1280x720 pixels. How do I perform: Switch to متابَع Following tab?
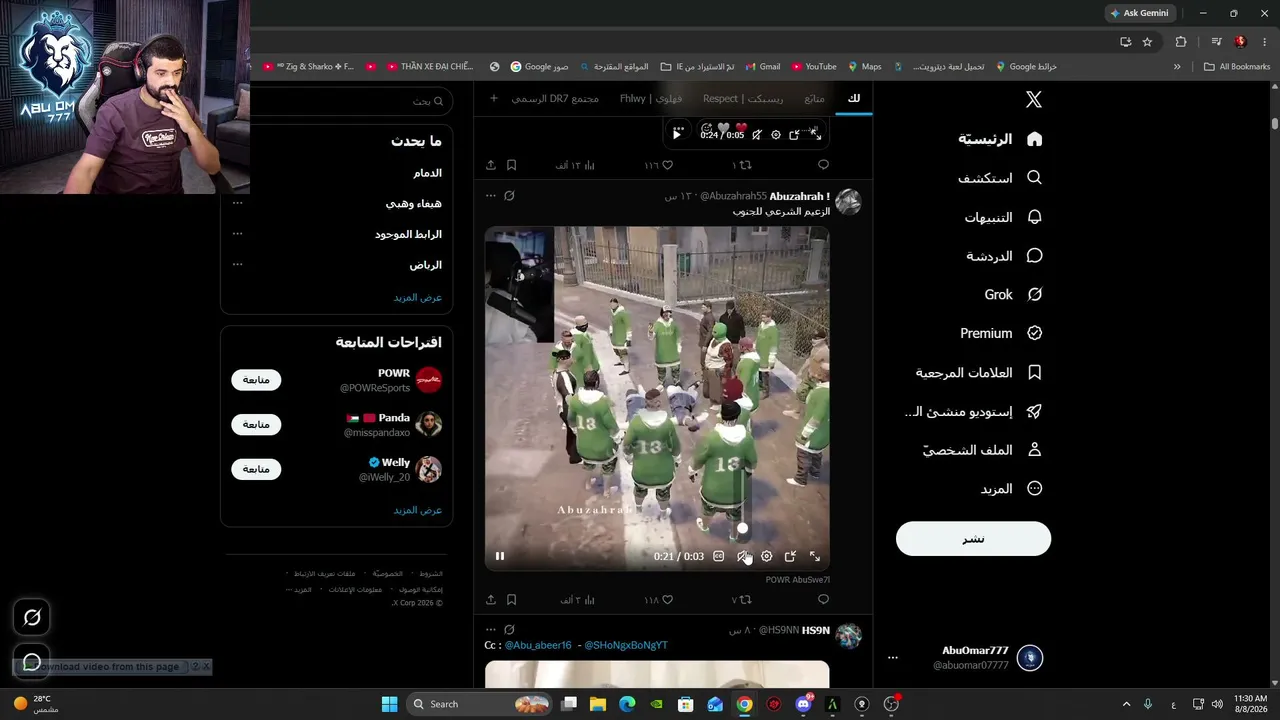814,98
